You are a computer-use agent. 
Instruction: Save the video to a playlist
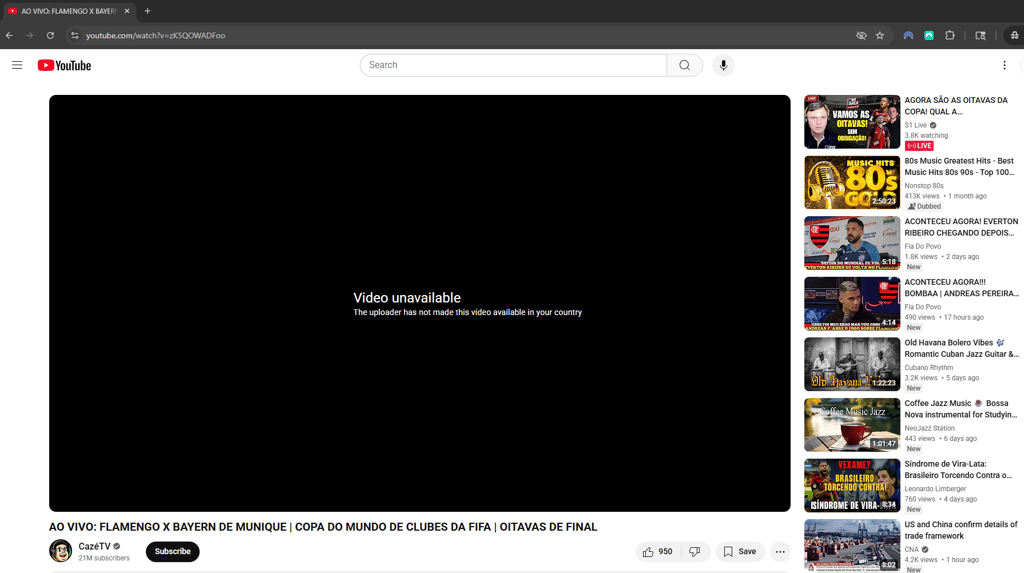[740, 551]
